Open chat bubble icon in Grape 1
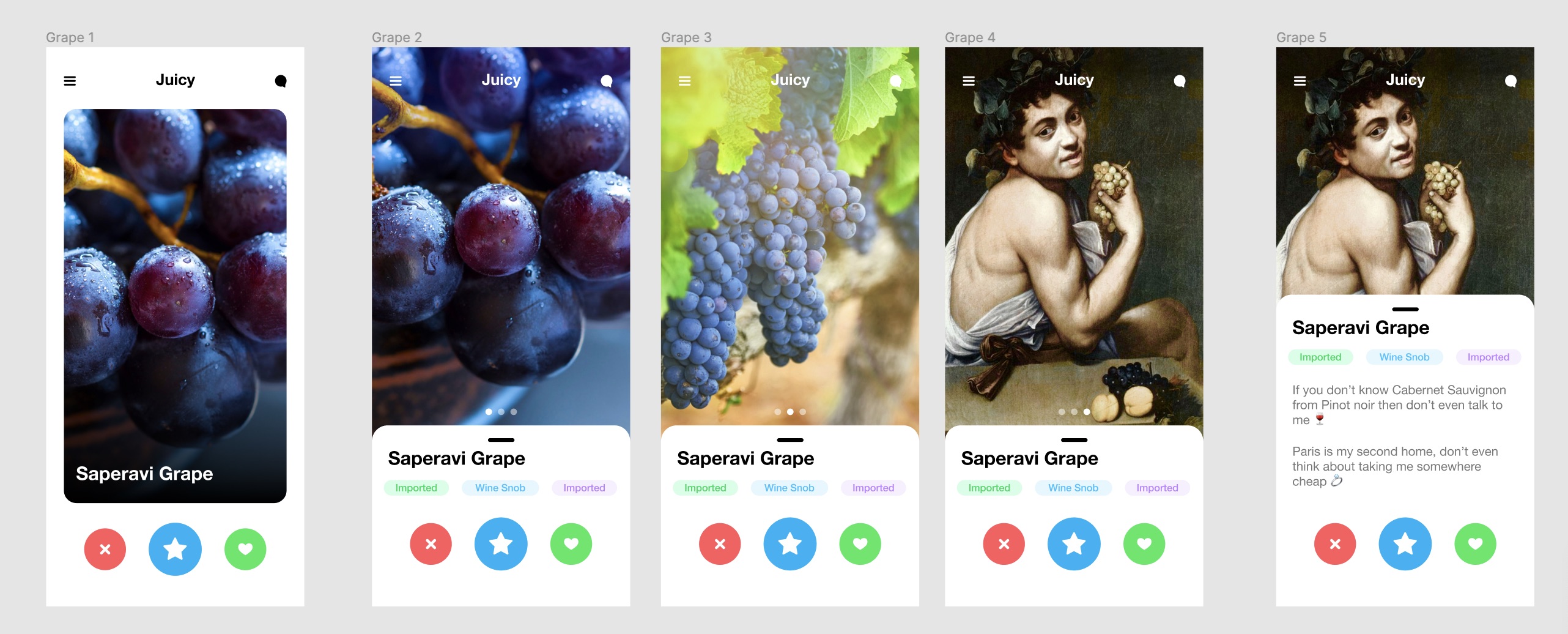The height and width of the screenshot is (634, 1568). pos(281,81)
